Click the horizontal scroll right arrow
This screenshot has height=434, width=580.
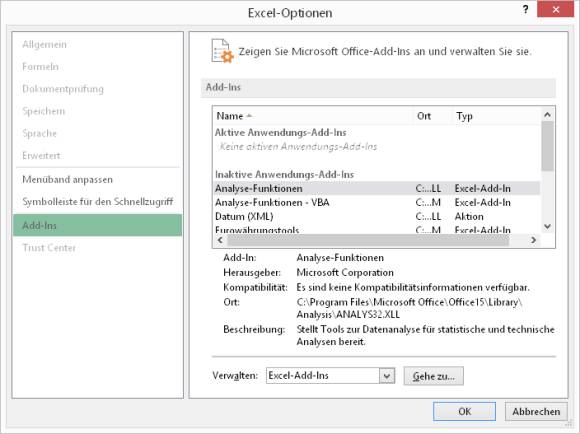533,240
